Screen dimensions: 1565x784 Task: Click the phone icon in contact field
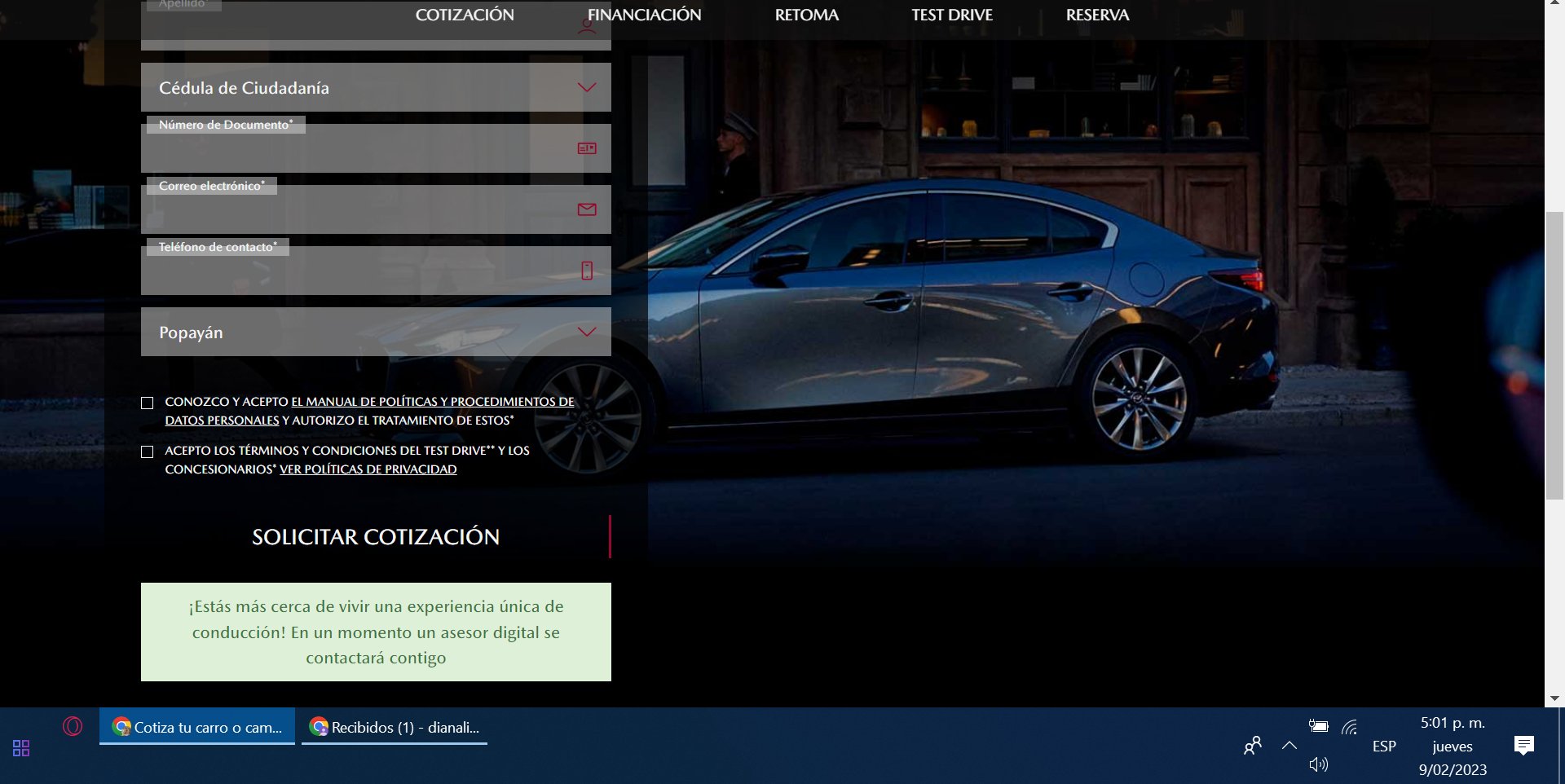[x=587, y=271]
